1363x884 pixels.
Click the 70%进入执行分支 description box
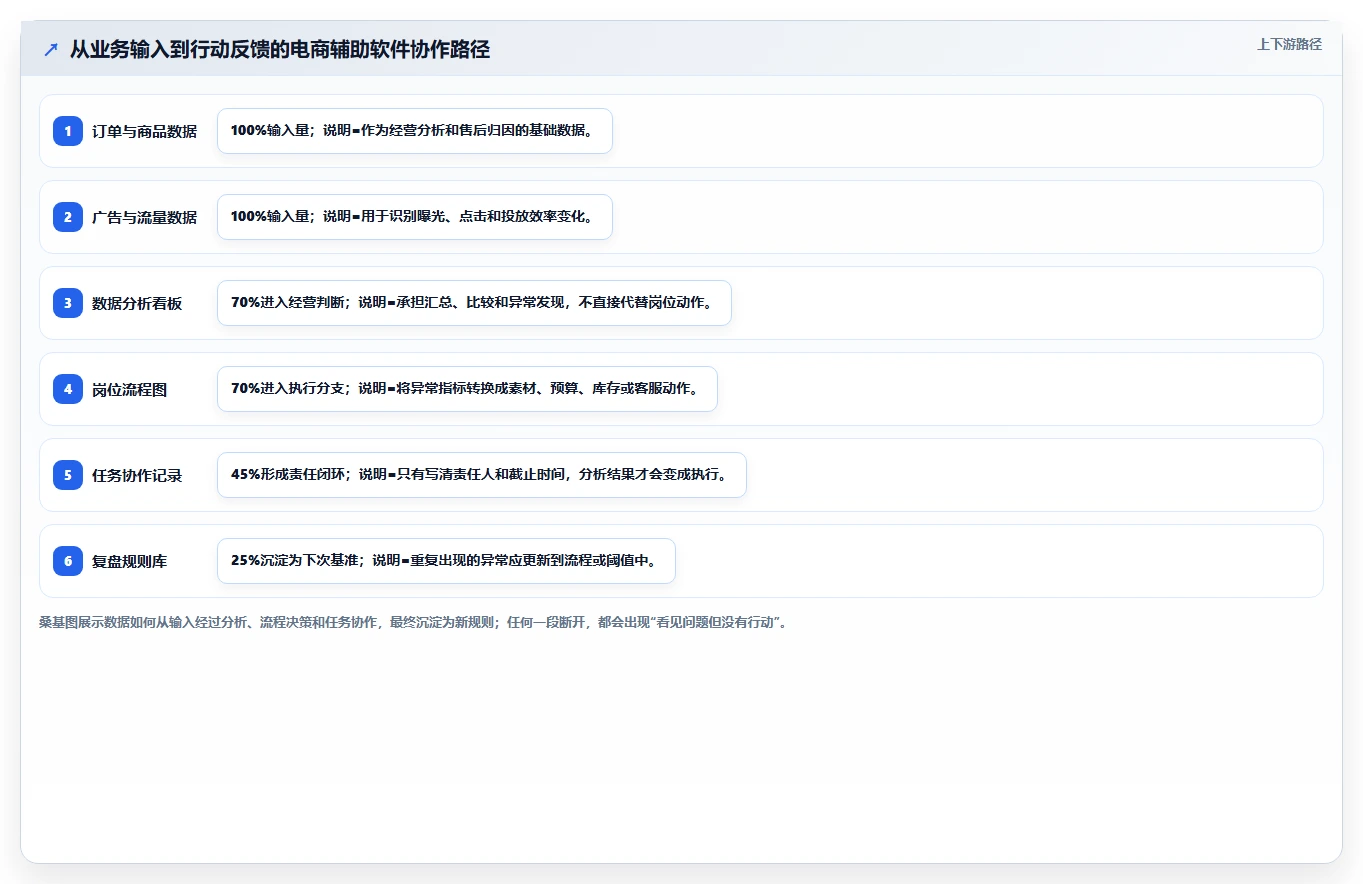467,389
